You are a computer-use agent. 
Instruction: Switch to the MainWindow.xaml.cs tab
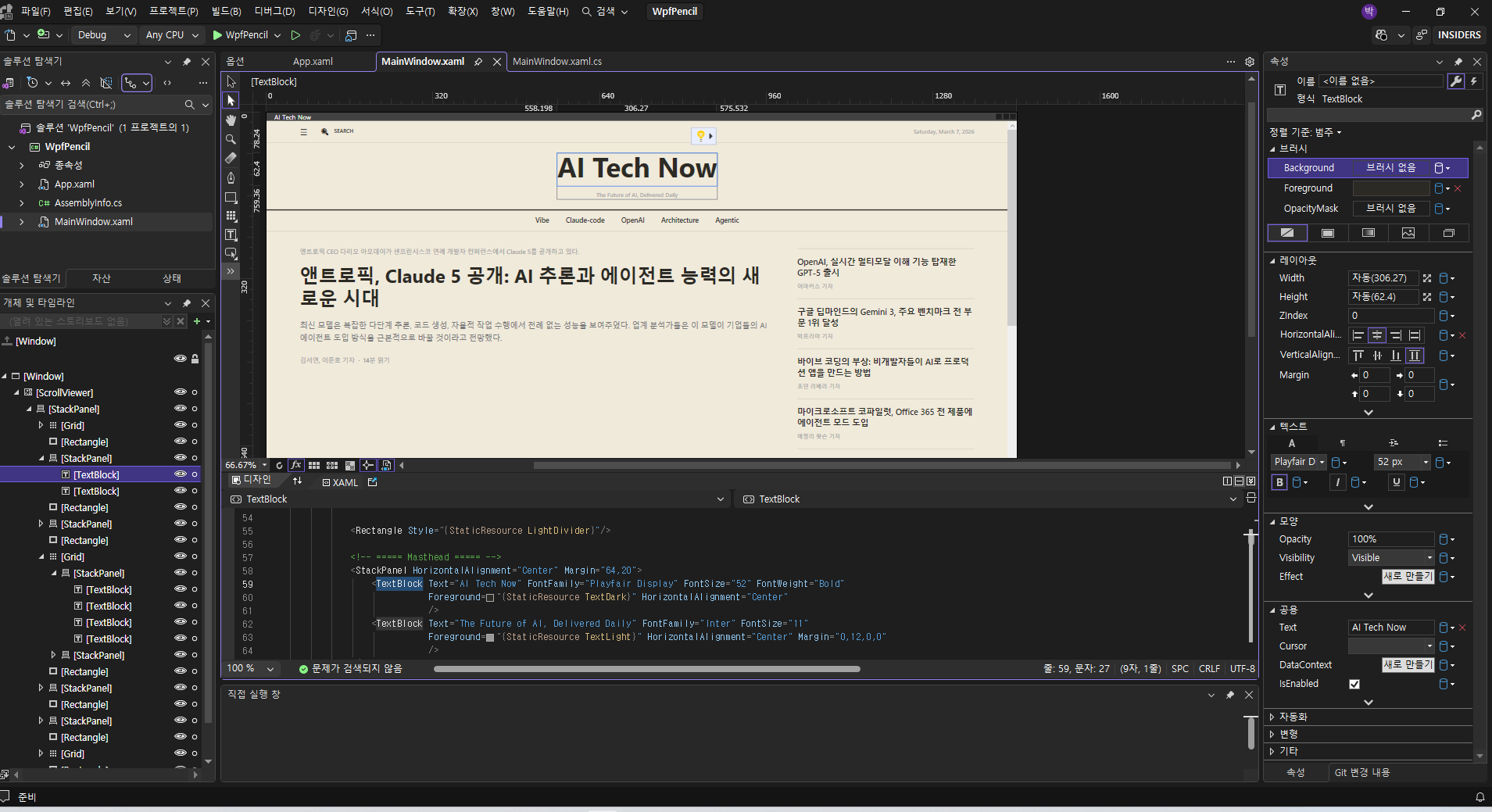(556, 62)
